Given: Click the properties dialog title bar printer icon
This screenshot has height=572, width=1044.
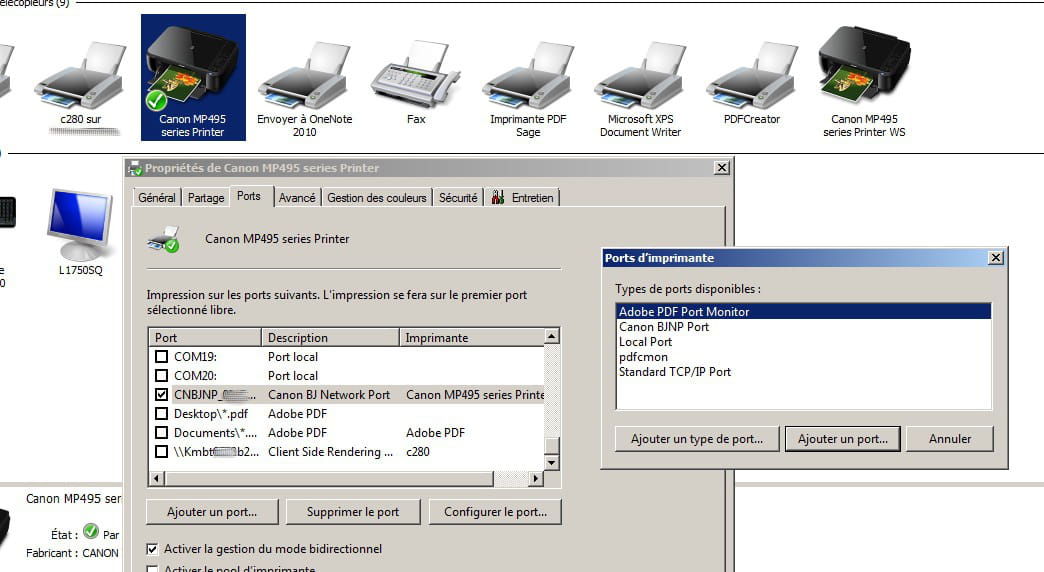Looking at the screenshot, I should (135, 168).
